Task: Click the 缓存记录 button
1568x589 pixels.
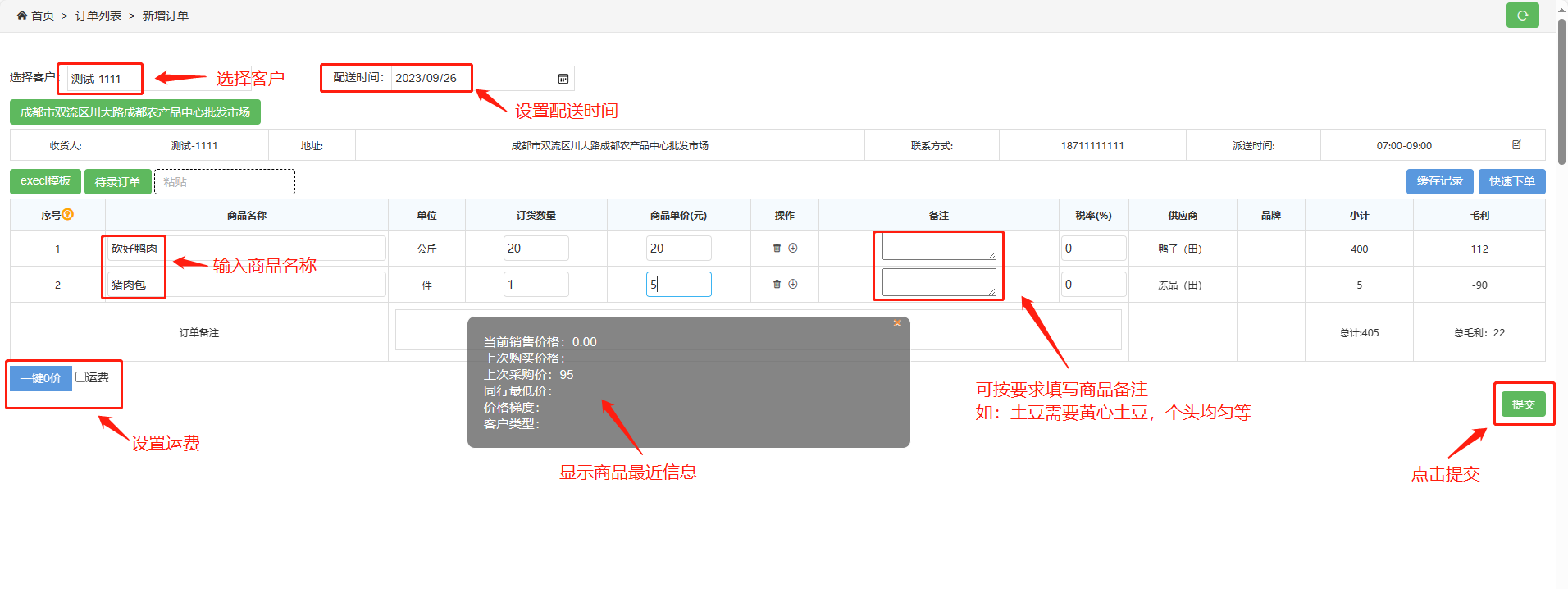Action: tap(1439, 181)
